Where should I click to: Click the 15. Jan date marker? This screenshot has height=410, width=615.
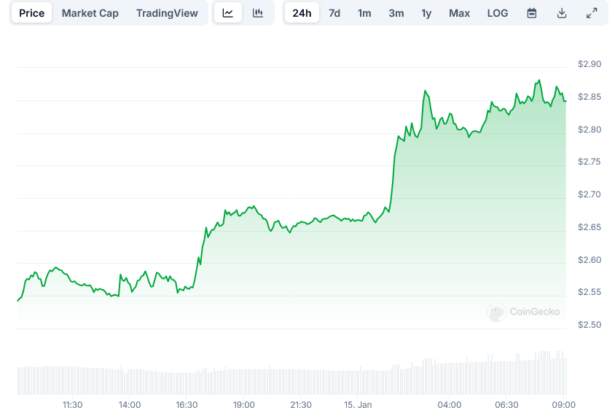[359, 404]
